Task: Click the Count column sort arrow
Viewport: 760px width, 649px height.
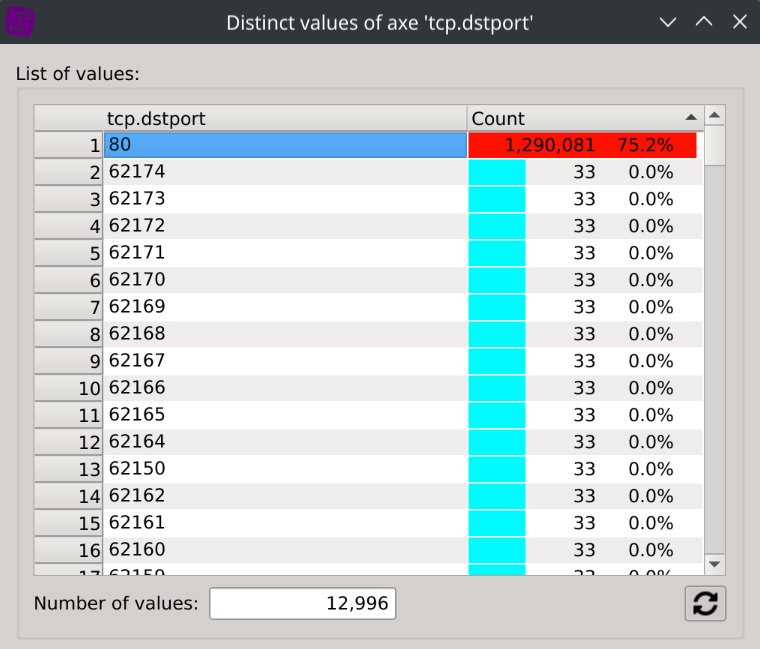Action: tap(690, 118)
